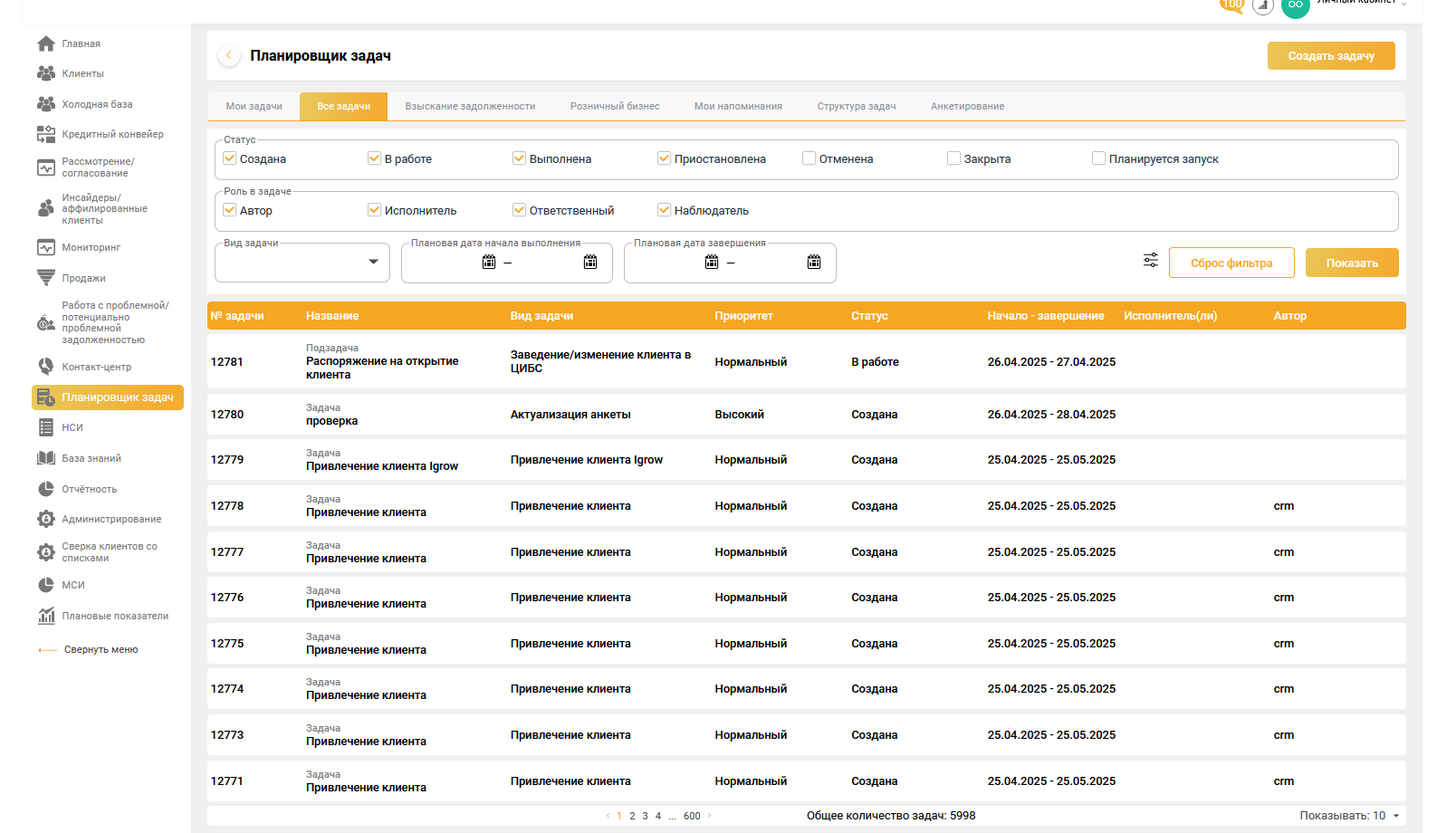Viewport: 1456px width, 833px height.
Task: Open the Взыскание задолженности tab
Action: pyautogui.click(x=470, y=106)
